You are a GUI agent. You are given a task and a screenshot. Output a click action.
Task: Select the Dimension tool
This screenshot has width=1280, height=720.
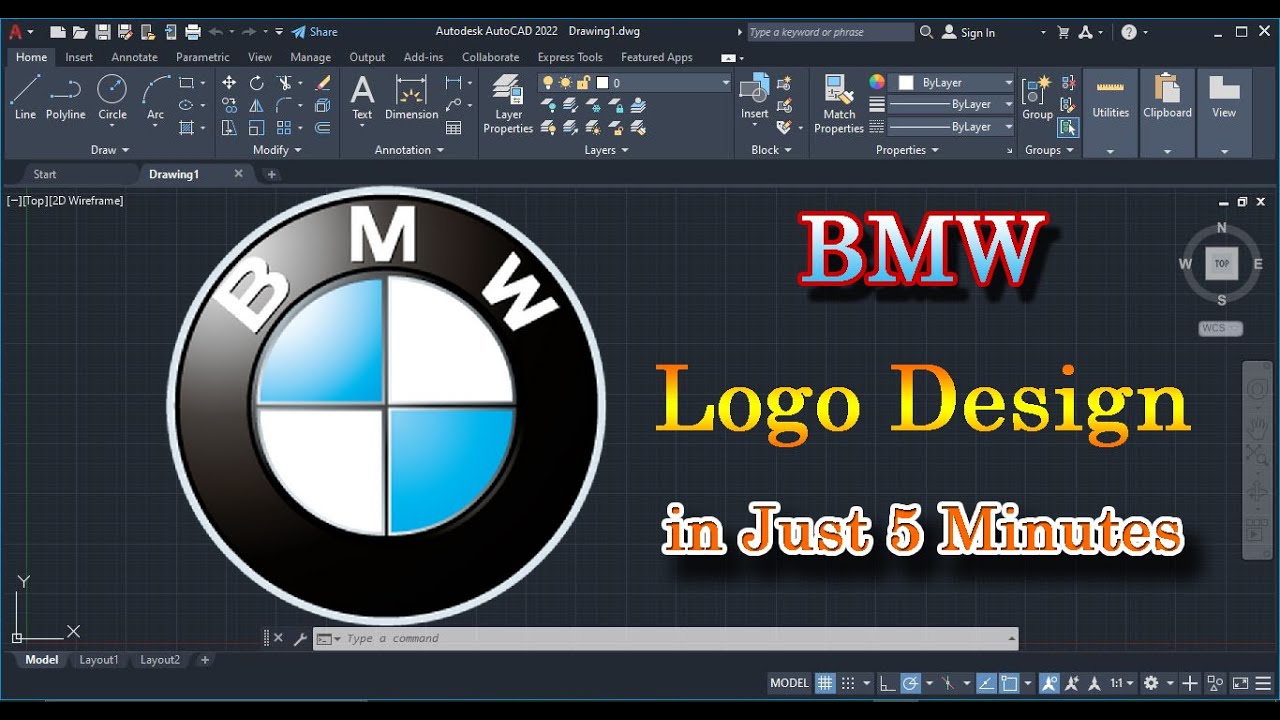pyautogui.click(x=411, y=98)
